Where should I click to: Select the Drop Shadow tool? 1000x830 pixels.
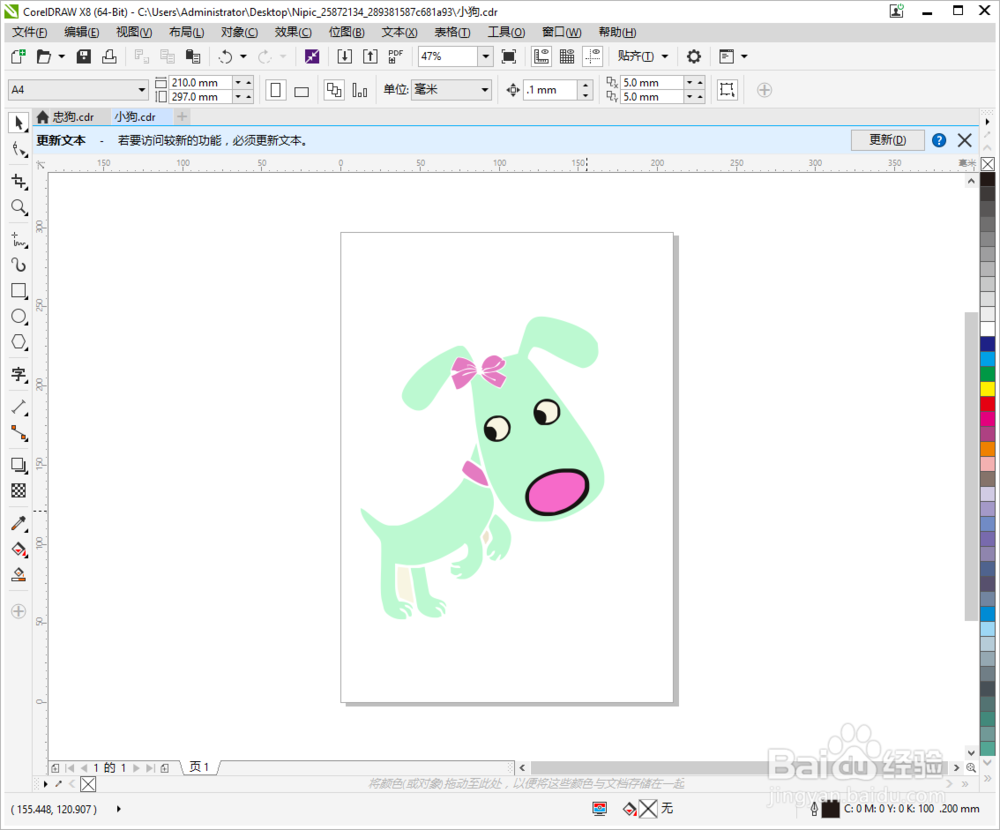(19, 465)
